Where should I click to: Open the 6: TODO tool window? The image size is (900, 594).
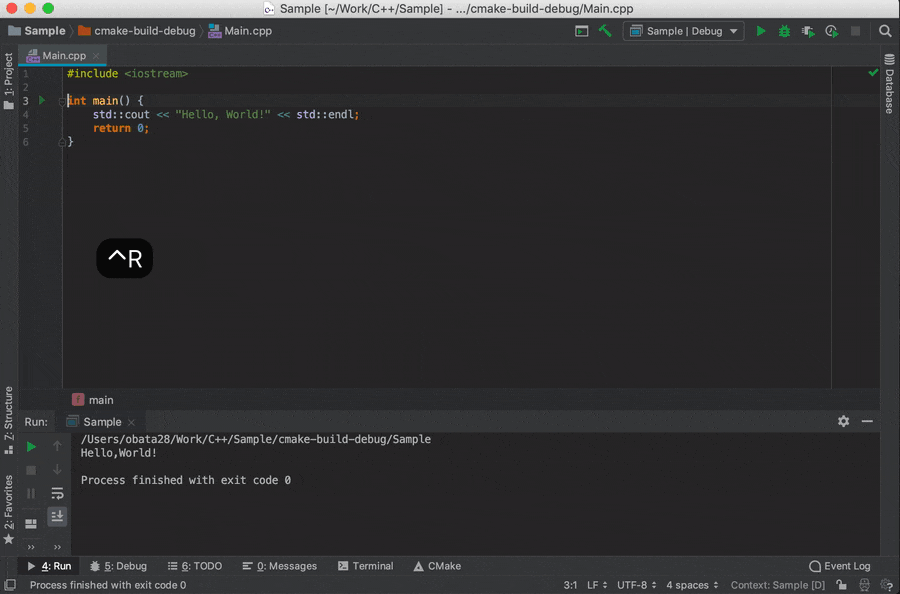tap(195, 566)
